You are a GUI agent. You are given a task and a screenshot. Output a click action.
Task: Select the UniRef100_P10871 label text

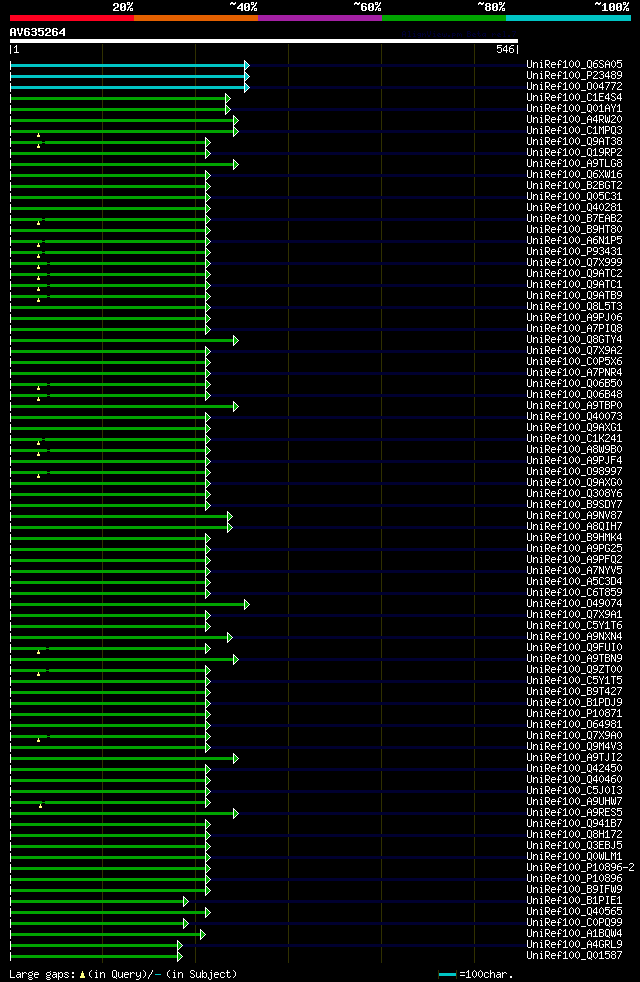[574, 713]
